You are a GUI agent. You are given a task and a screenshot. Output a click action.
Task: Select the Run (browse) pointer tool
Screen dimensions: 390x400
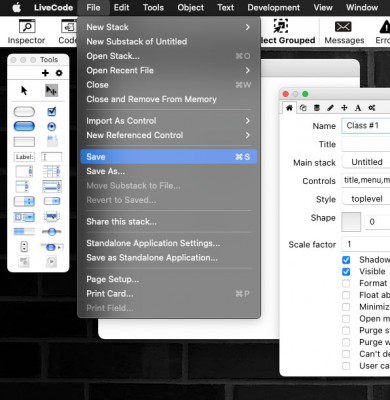click(x=24, y=90)
